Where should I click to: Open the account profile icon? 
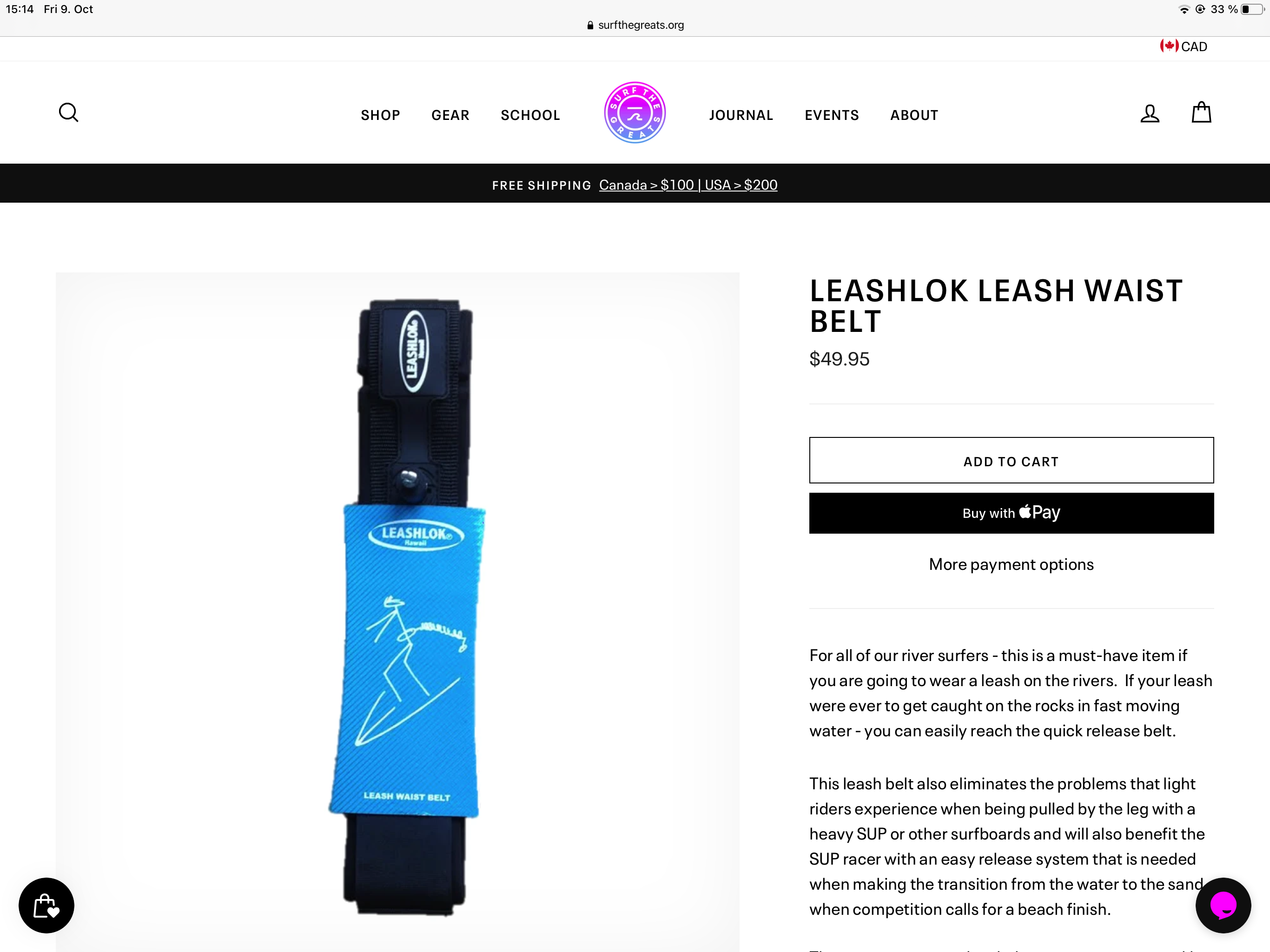(x=1150, y=113)
